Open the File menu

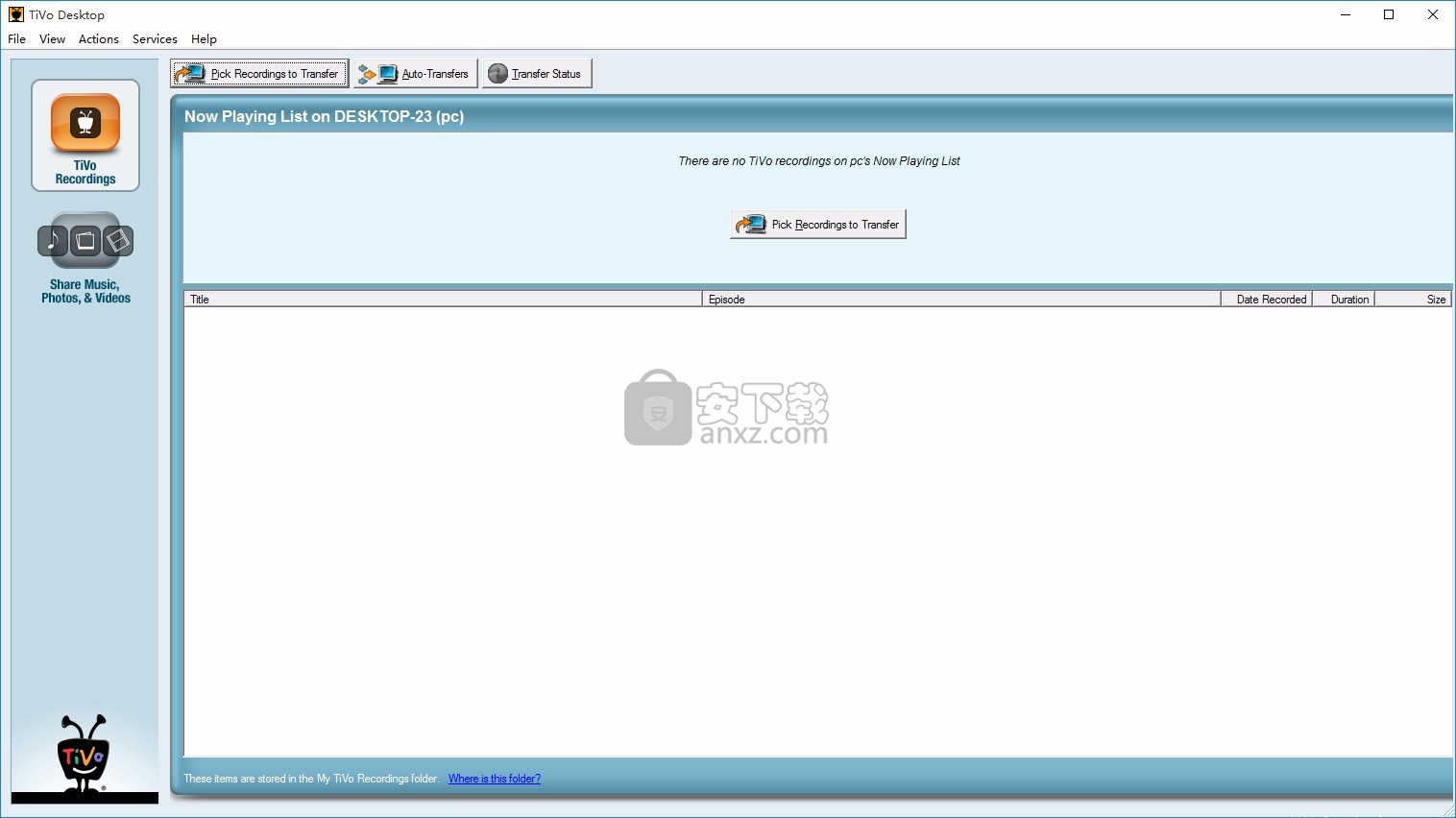(17, 39)
